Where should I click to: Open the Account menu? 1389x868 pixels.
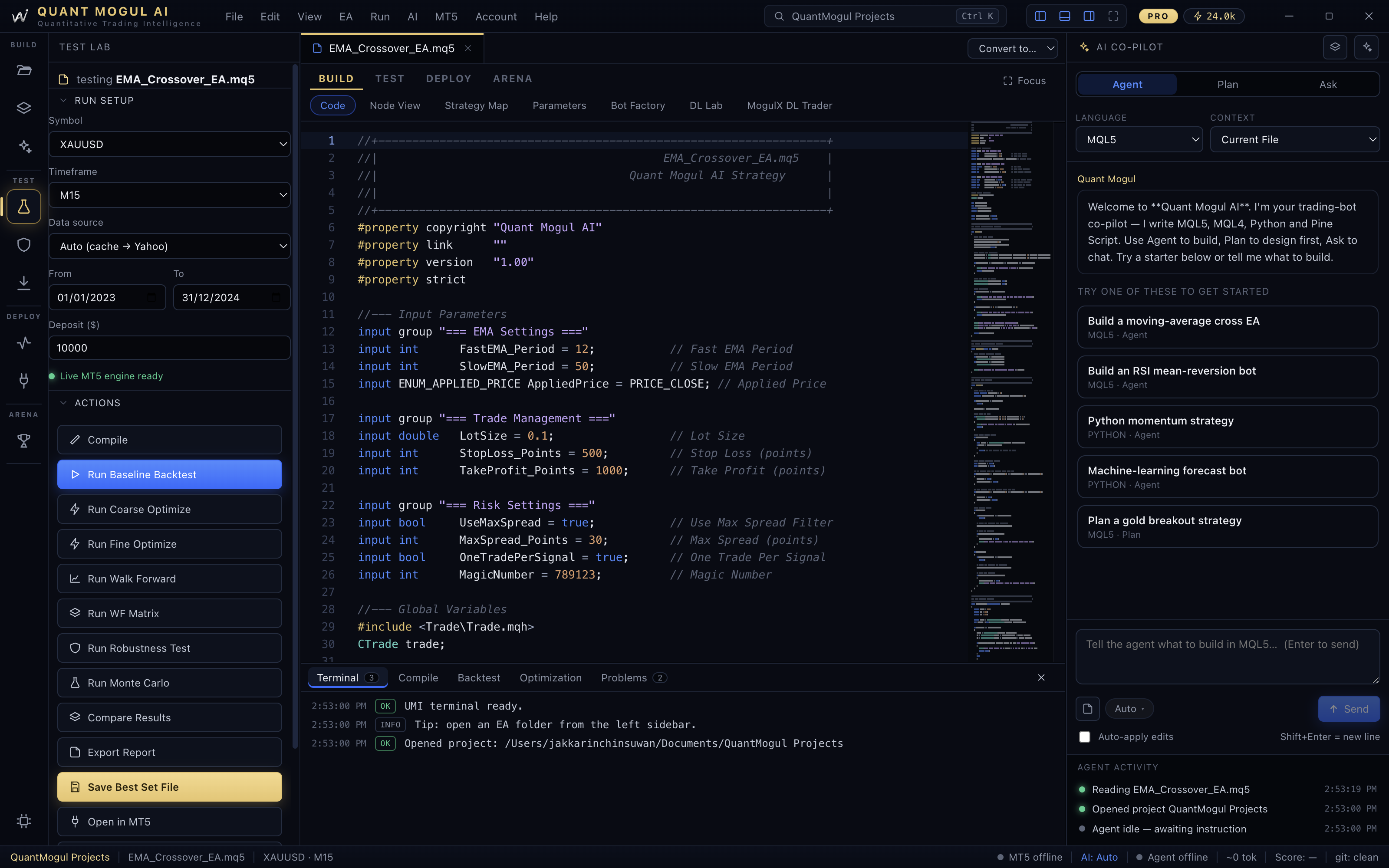click(x=496, y=16)
